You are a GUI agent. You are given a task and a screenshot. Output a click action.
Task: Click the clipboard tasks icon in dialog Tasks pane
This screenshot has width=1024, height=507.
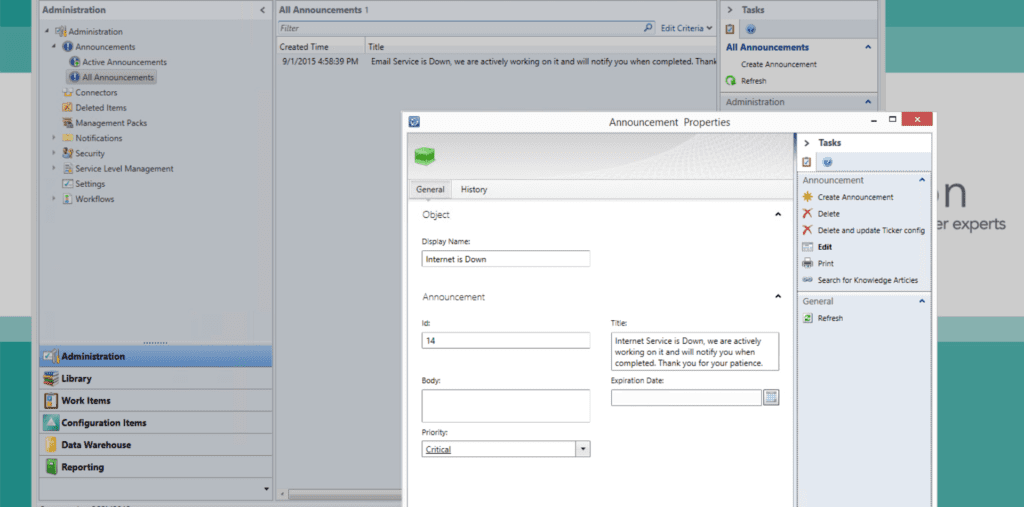807,161
